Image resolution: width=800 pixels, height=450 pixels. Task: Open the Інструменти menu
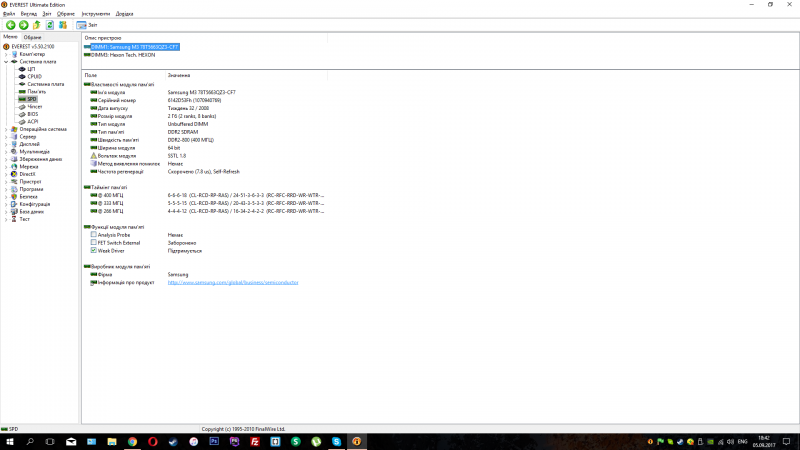point(96,14)
